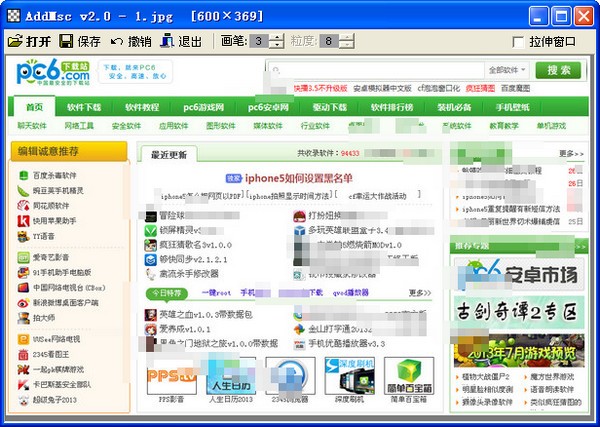Click the 豌豆荚手机精灵 pea pod icon
Image resolution: width=600 pixels, height=427 pixels.
[23, 191]
